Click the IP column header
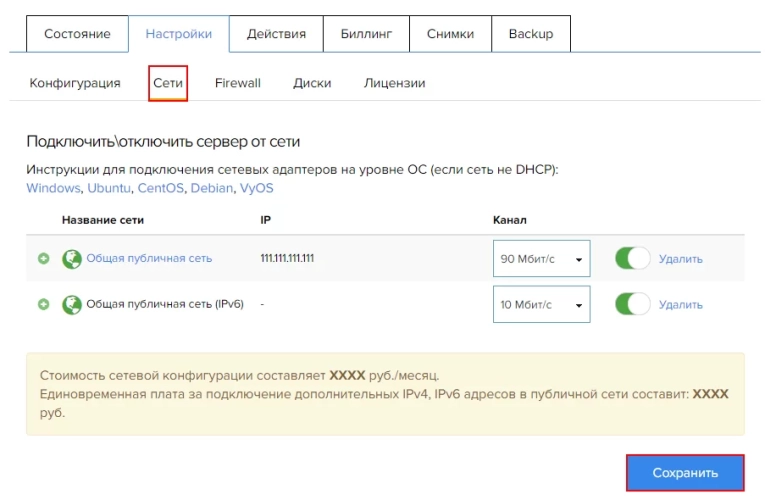This screenshot has height=499, width=765. click(265, 220)
